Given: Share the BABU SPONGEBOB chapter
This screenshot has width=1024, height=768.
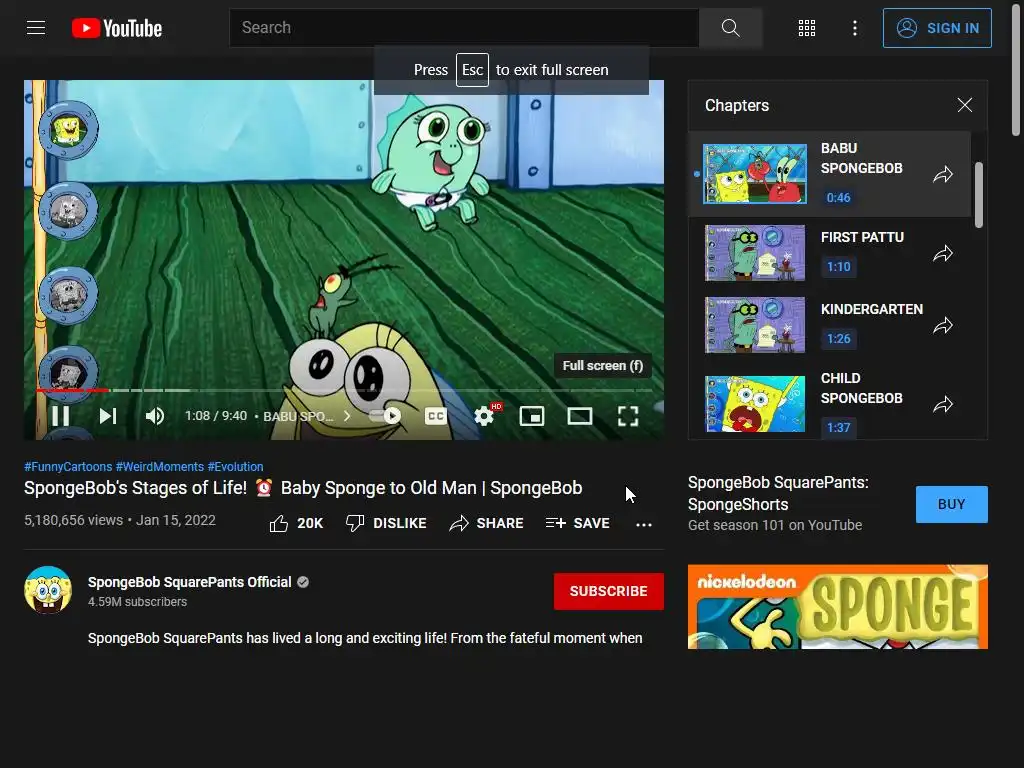Looking at the screenshot, I should pyautogui.click(x=943, y=174).
